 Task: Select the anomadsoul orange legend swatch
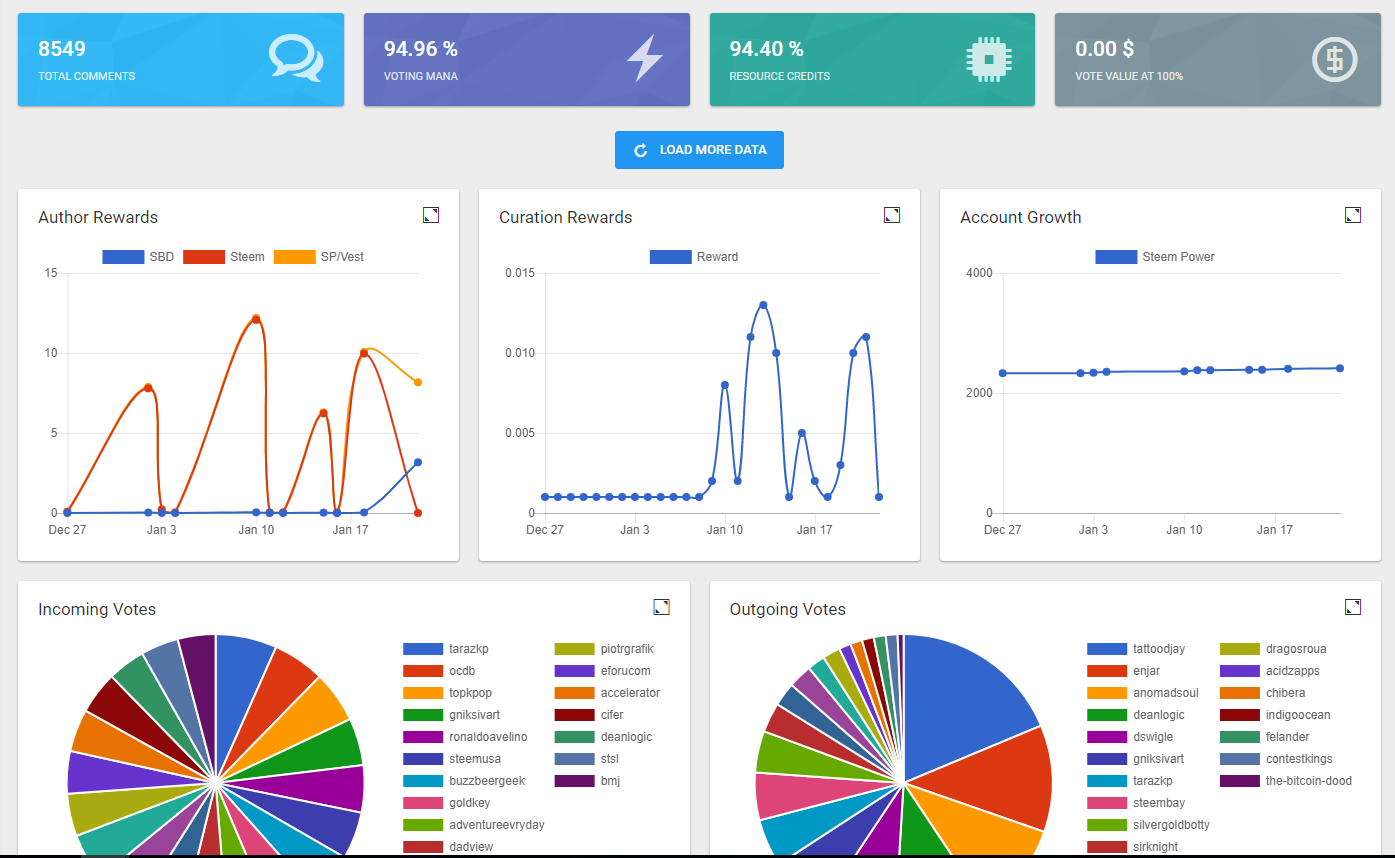click(x=1107, y=693)
